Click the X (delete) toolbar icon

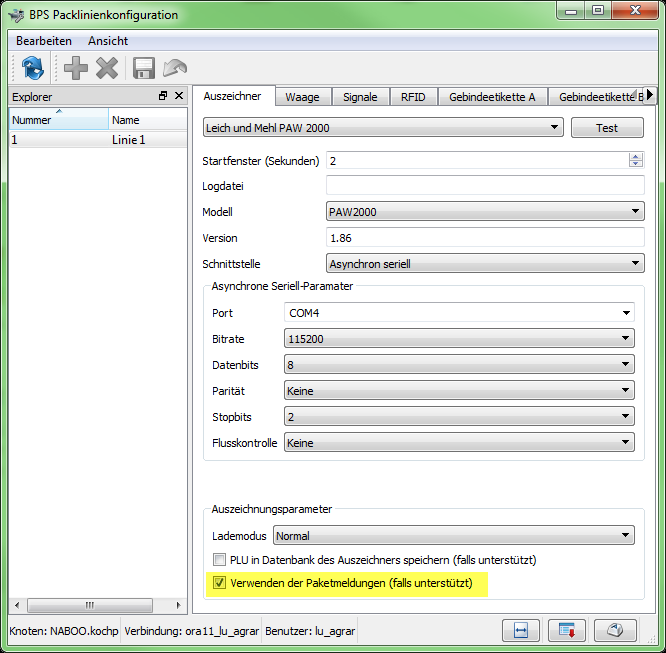(107, 68)
